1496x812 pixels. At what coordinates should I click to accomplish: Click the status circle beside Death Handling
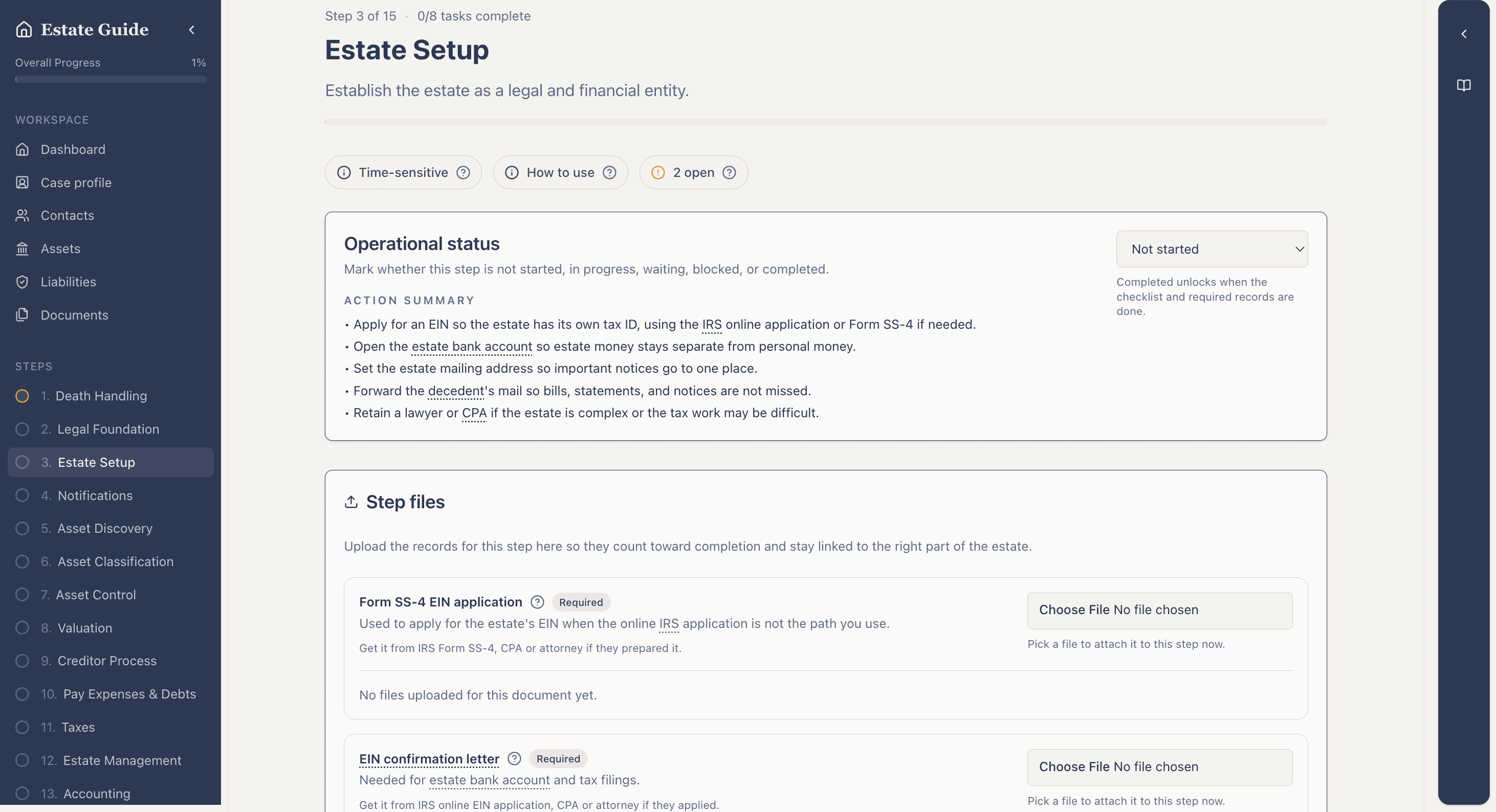[x=22, y=396]
